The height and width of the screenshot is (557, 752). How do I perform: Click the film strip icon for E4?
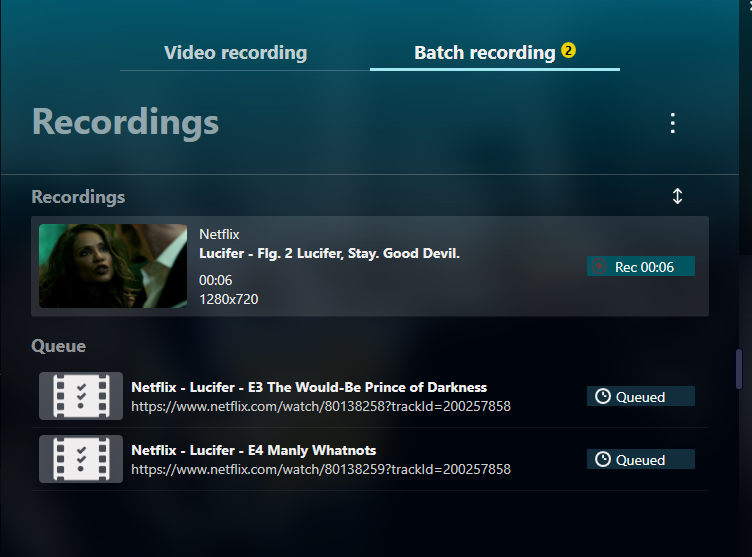[81, 459]
